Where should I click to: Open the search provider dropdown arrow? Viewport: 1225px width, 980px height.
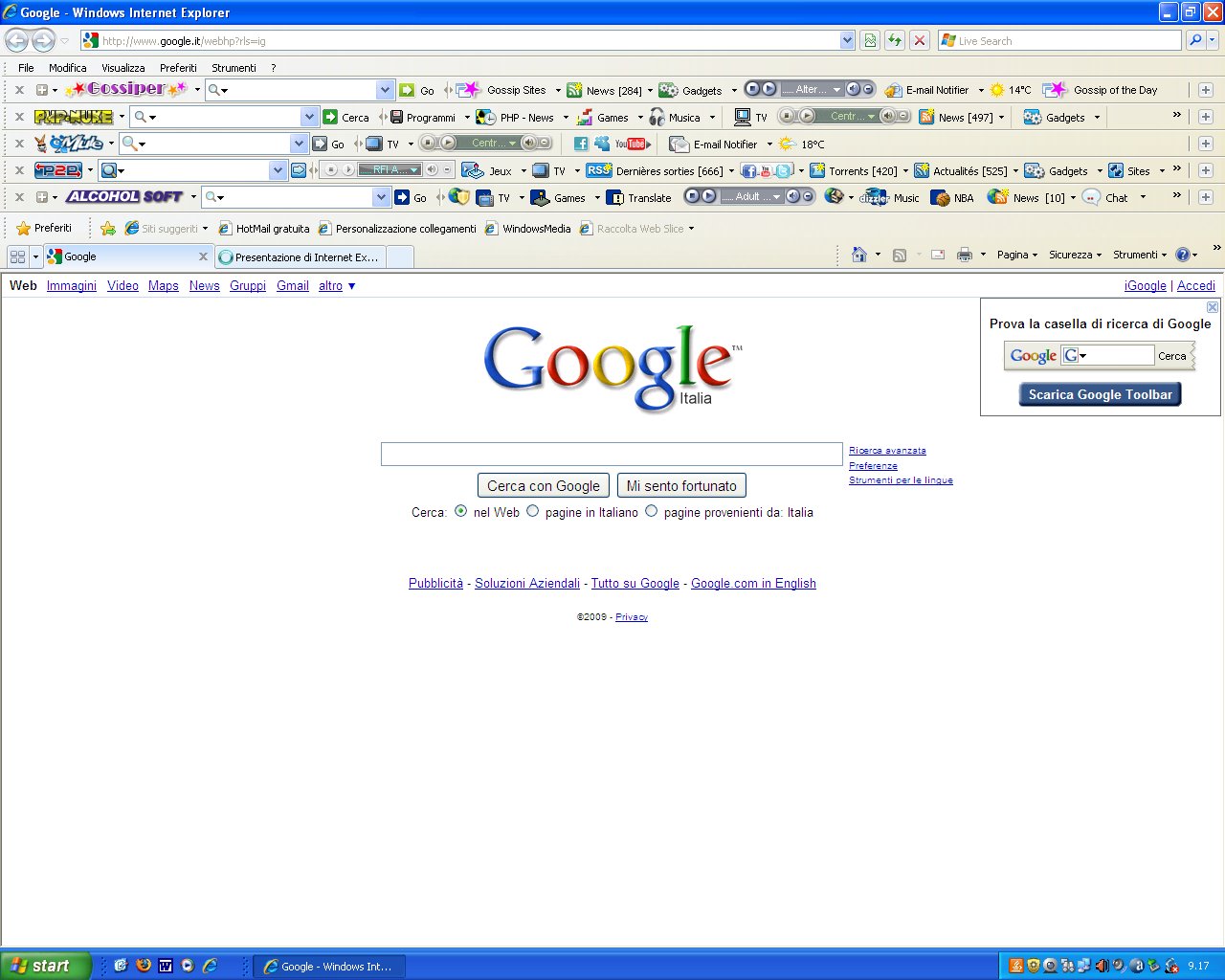coord(1213,40)
